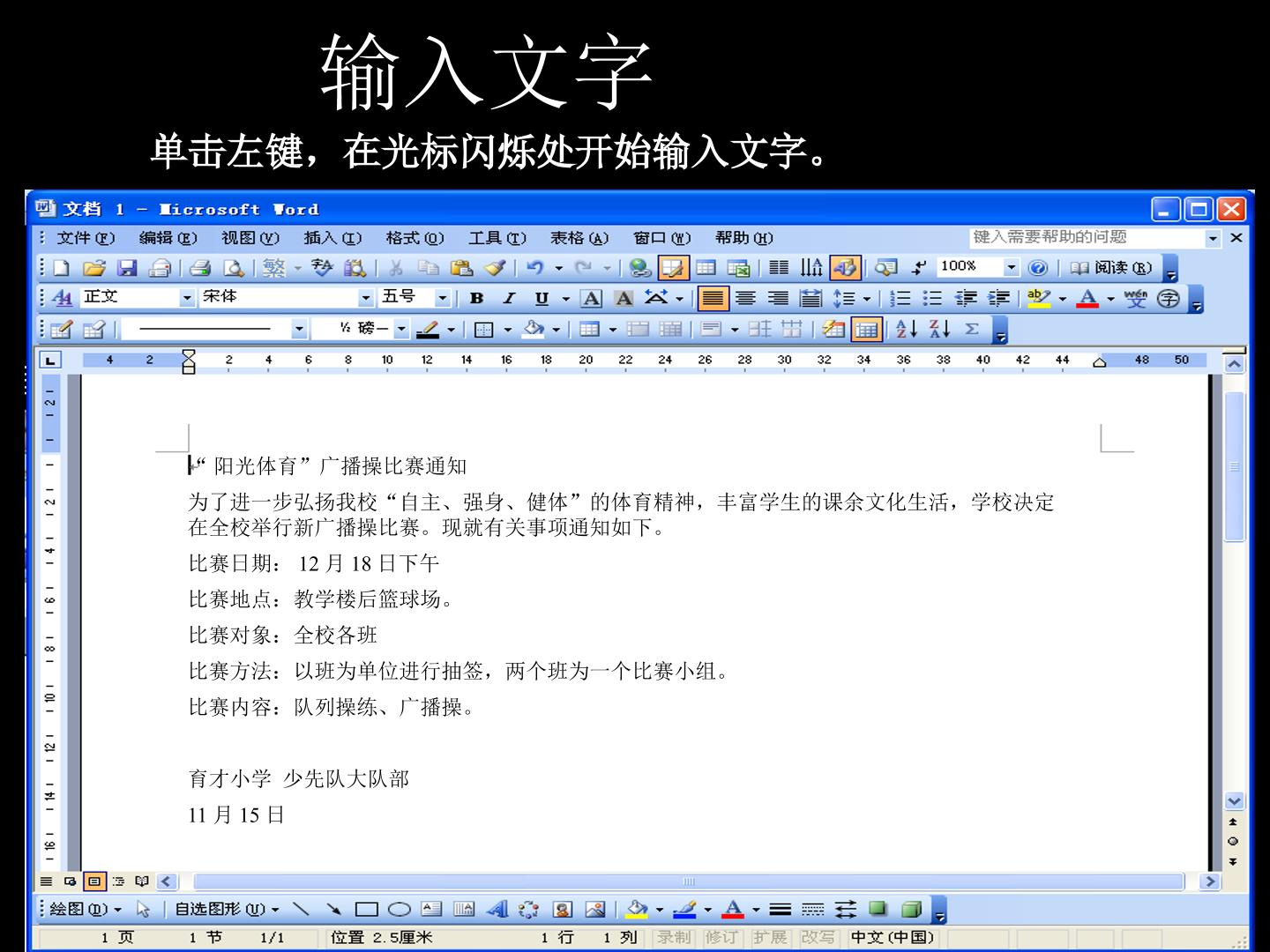
Task: Click the 录制 macro record status indicator
Action: click(x=674, y=938)
